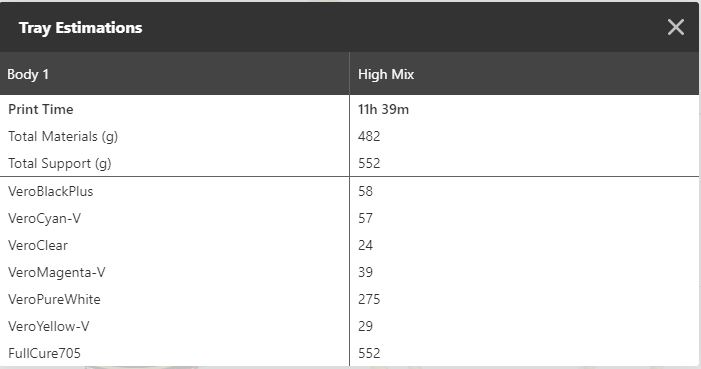Select the VeroBlackPlus value 58

pyautogui.click(x=365, y=191)
